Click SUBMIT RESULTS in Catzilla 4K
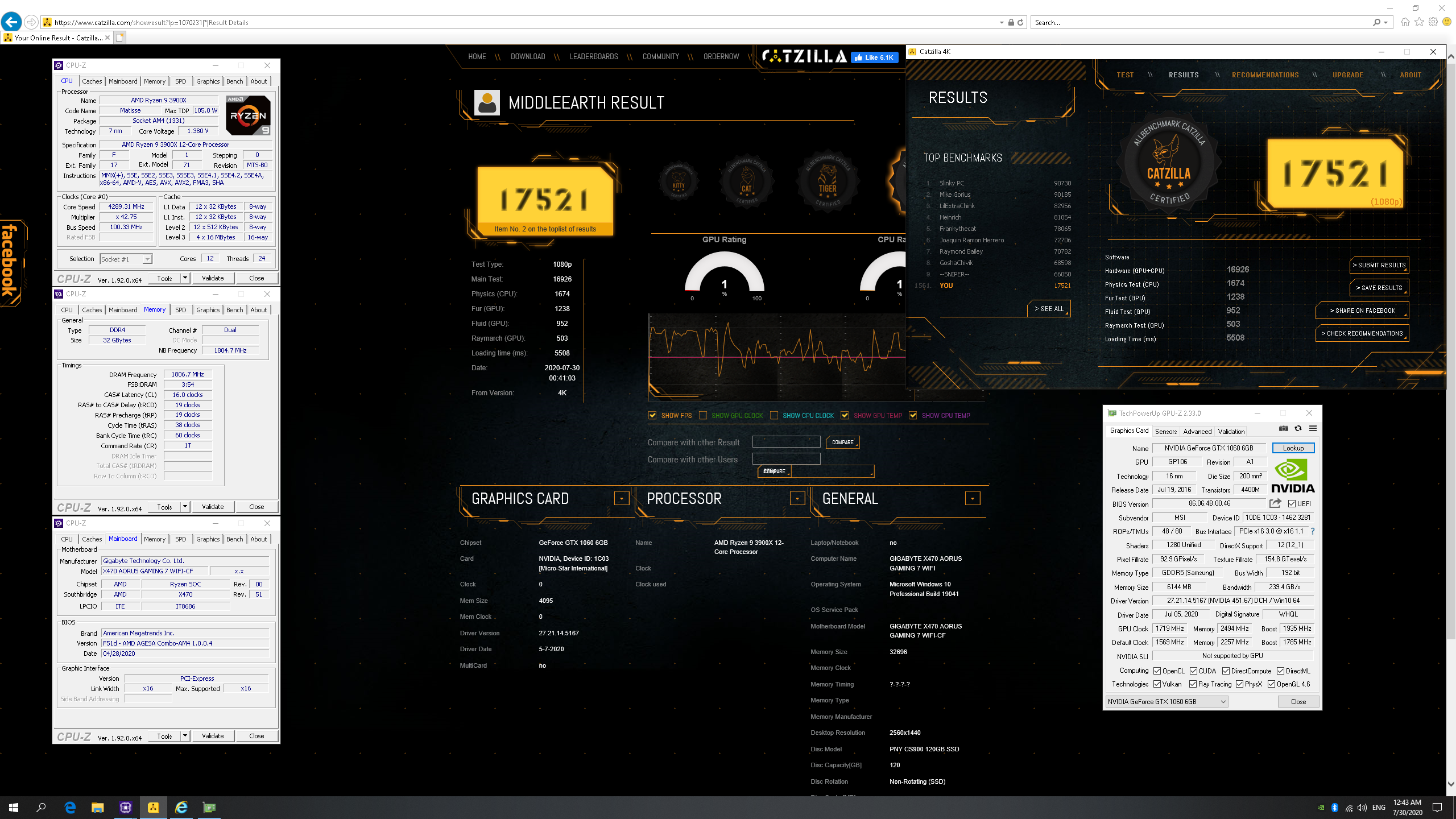This screenshot has height=819, width=1456. [1379, 265]
